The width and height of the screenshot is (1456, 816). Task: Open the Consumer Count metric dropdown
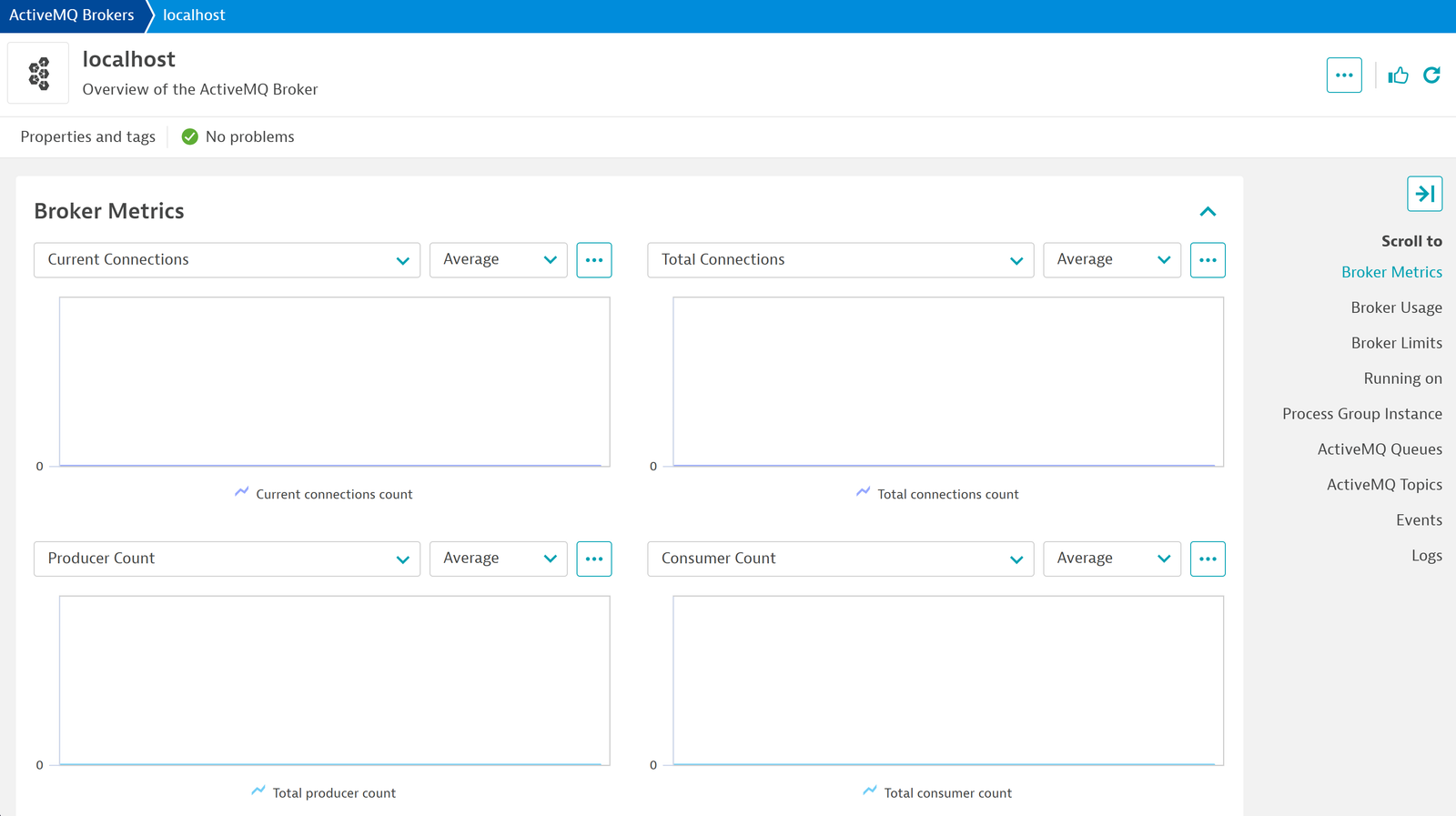(840, 559)
